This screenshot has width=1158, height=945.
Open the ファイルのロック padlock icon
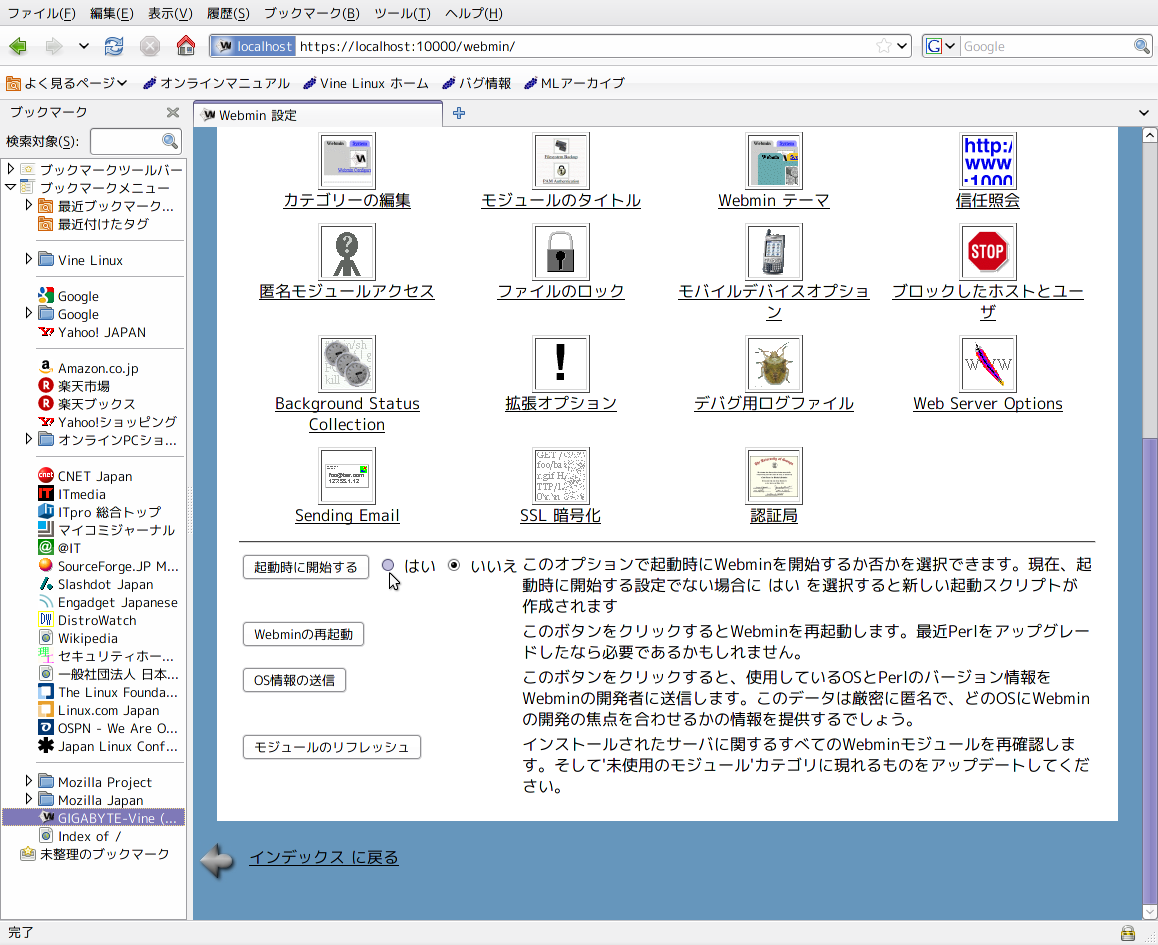pos(561,252)
